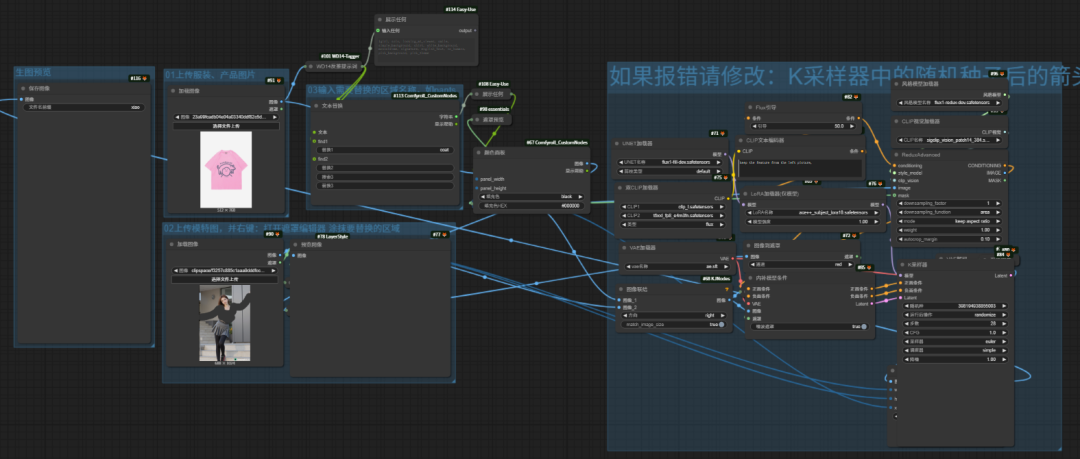Collapse the 文本替换 node via its title dot
The image size is (1080, 459).
pyautogui.click(x=316, y=105)
